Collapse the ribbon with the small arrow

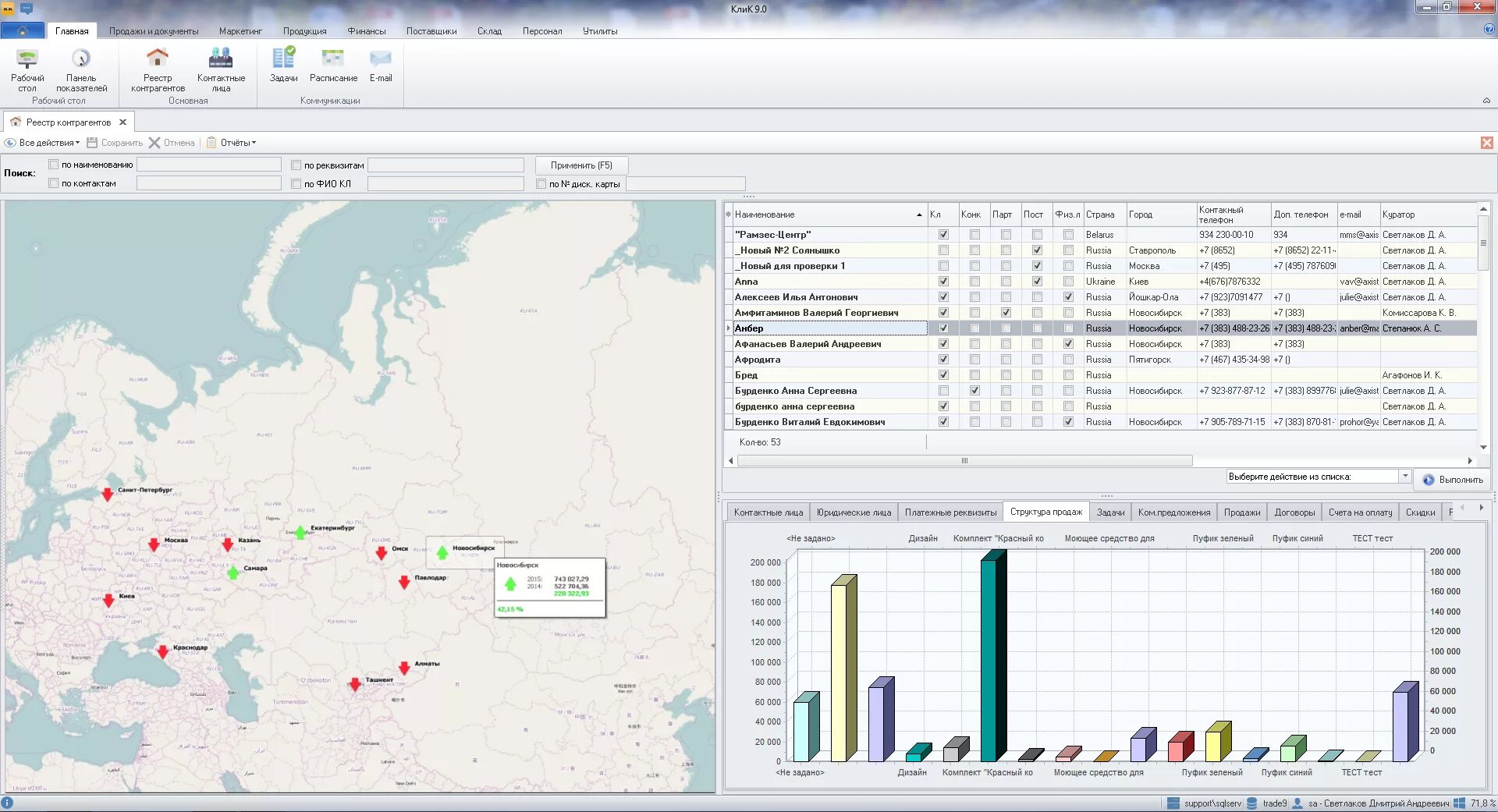[x=1486, y=101]
